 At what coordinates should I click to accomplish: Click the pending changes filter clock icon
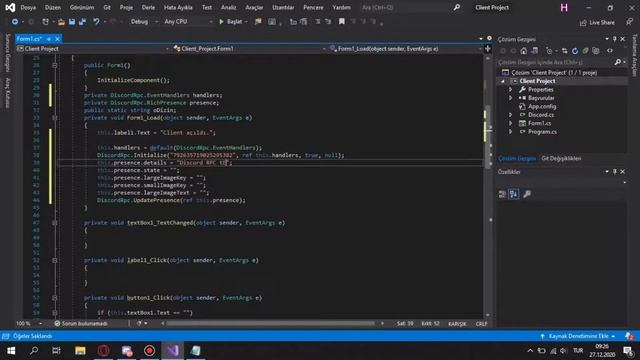(x=549, y=51)
